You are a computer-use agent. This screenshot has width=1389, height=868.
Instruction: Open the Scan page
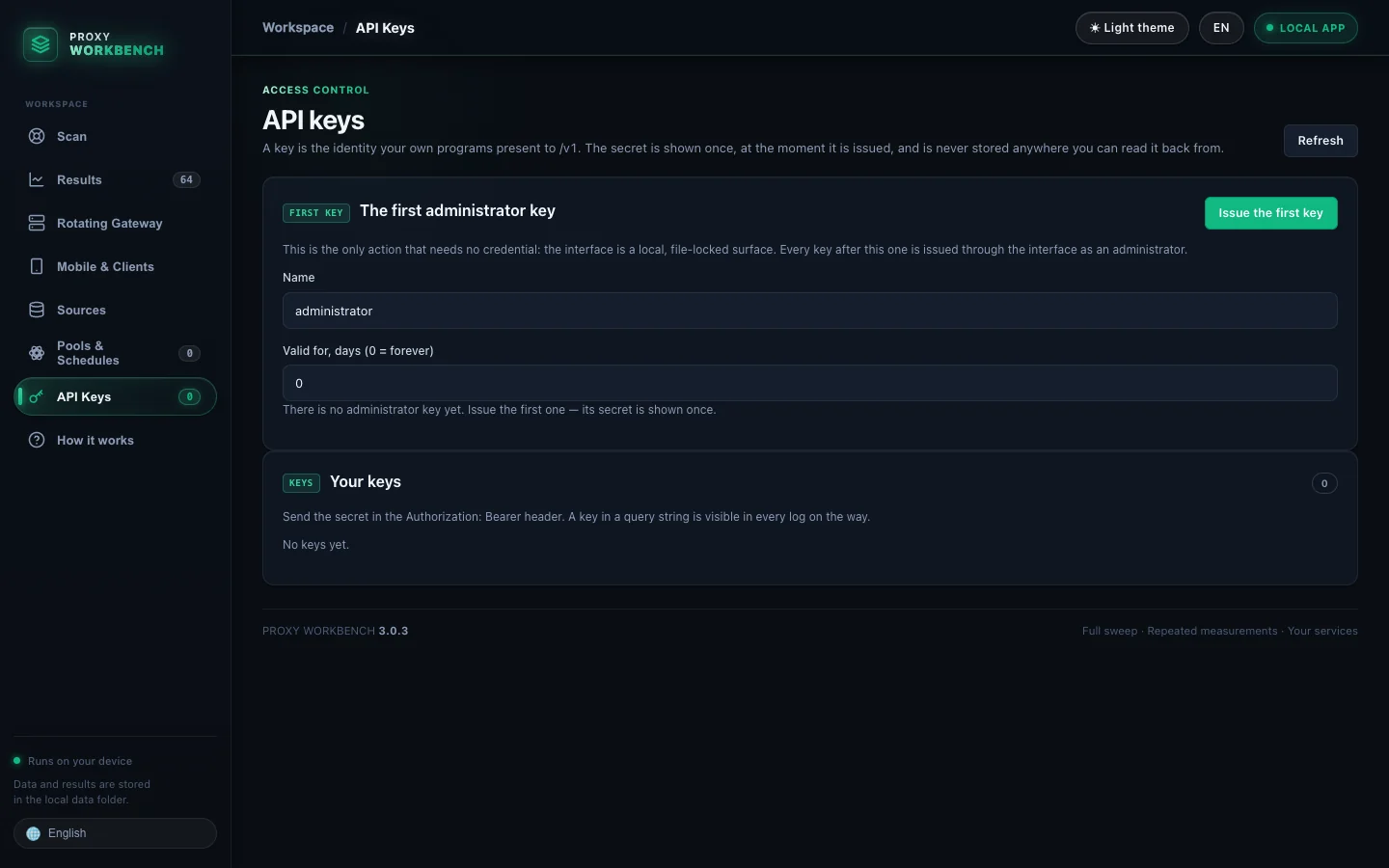[x=115, y=136]
